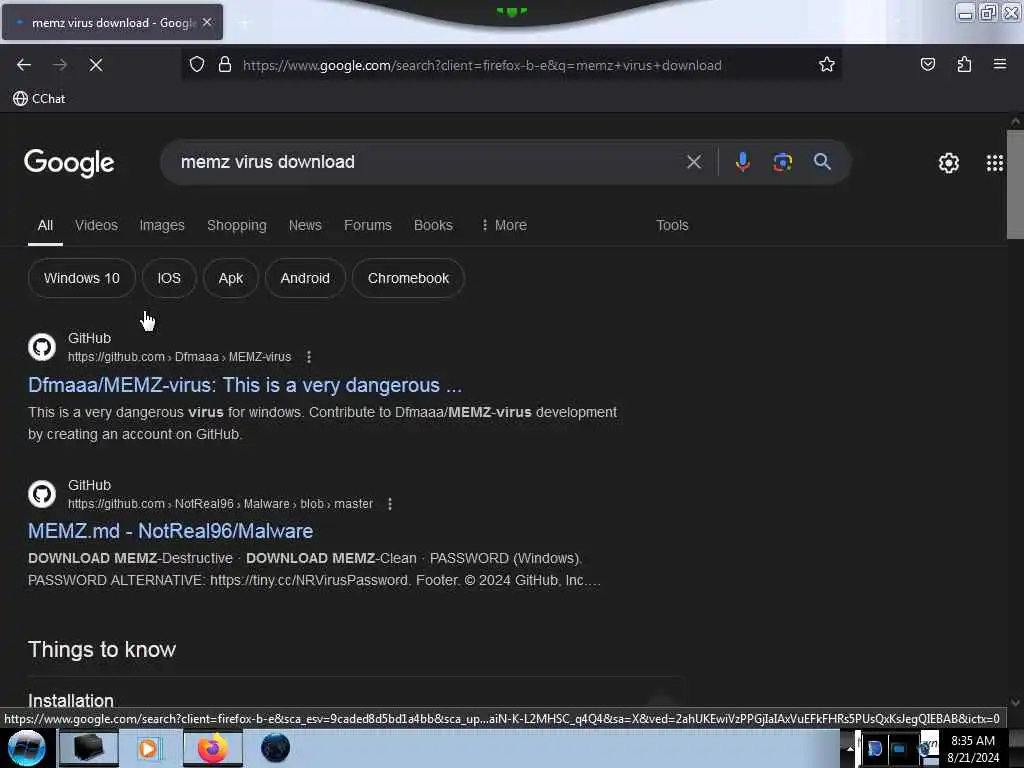This screenshot has height=768, width=1024.
Task: Click the forward navigation arrow
Action: pos(60,65)
